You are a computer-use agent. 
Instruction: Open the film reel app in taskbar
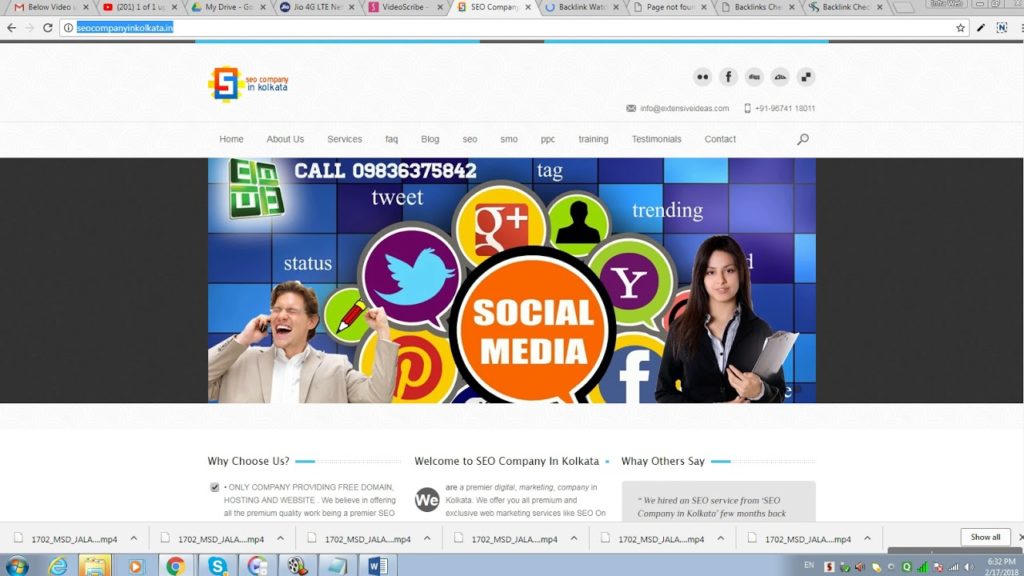pyautogui.click(x=297, y=566)
